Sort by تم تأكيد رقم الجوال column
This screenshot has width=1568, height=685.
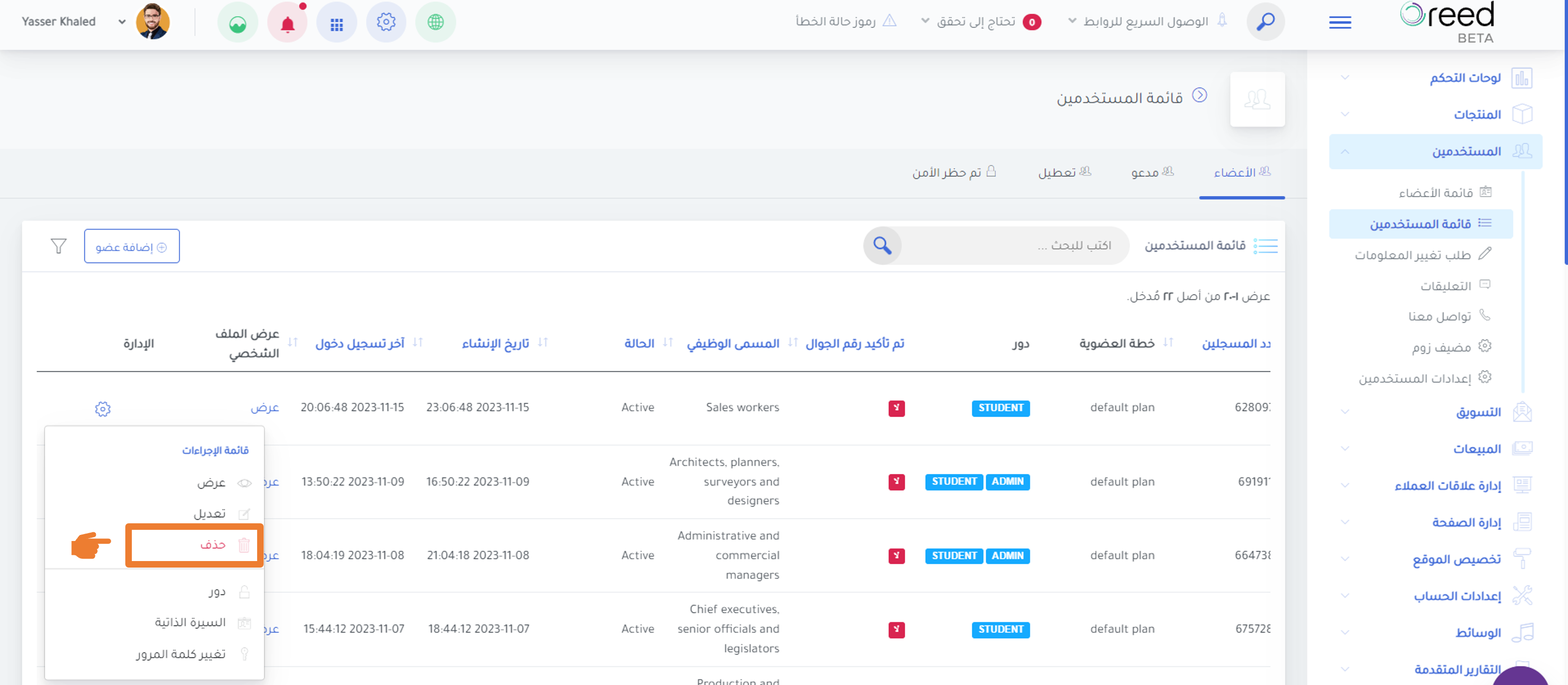(x=855, y=343)
